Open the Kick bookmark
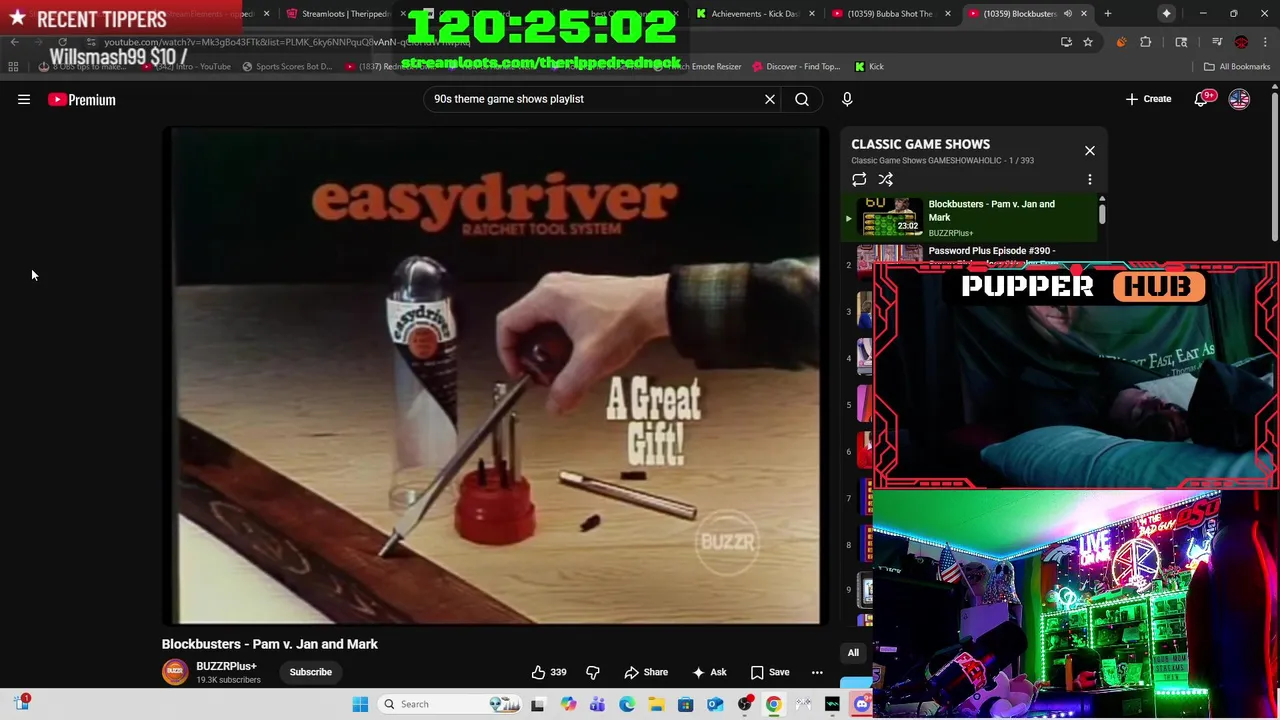This screenshot has width=1280, height=720. pyautogui.click(x=869, y=67)
